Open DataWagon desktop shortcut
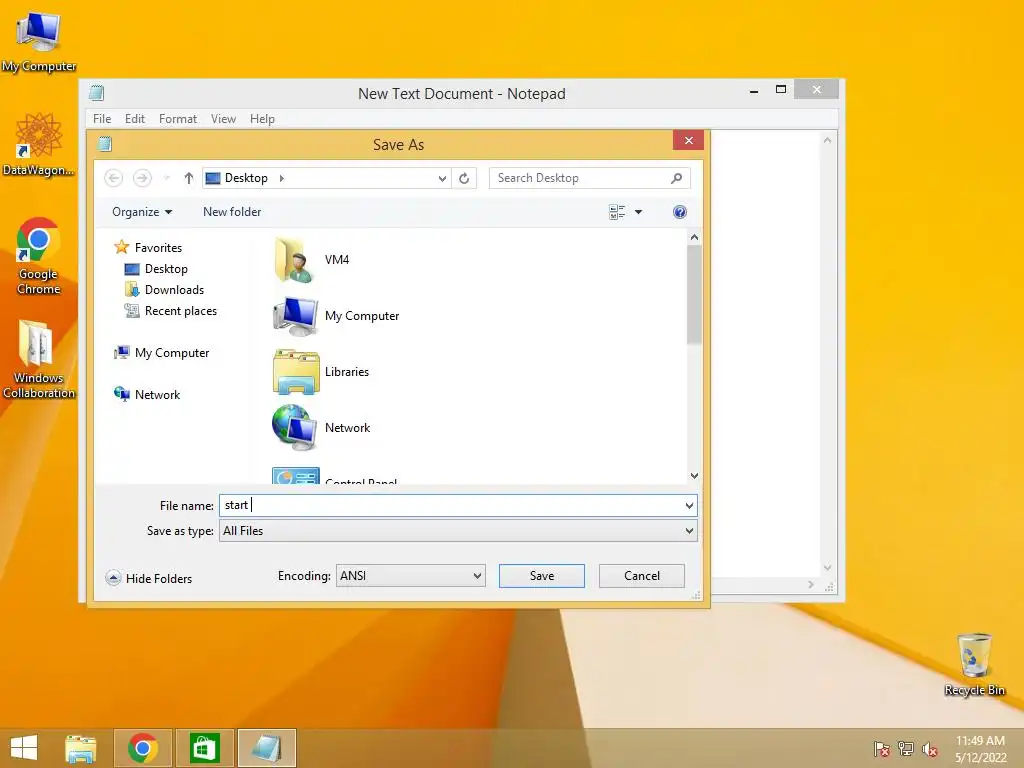This screenshot has width=1024, height=768. [x=39, y=145]
